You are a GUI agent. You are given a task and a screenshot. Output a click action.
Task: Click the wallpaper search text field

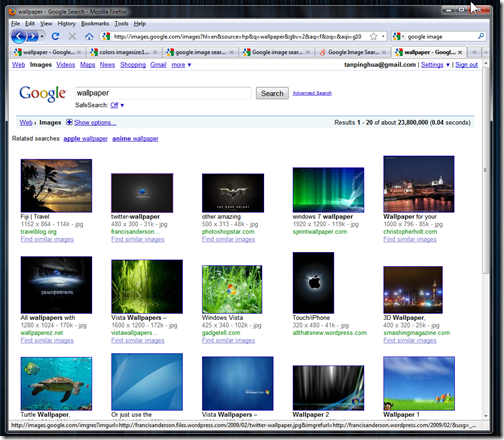(x=163, y=93)
